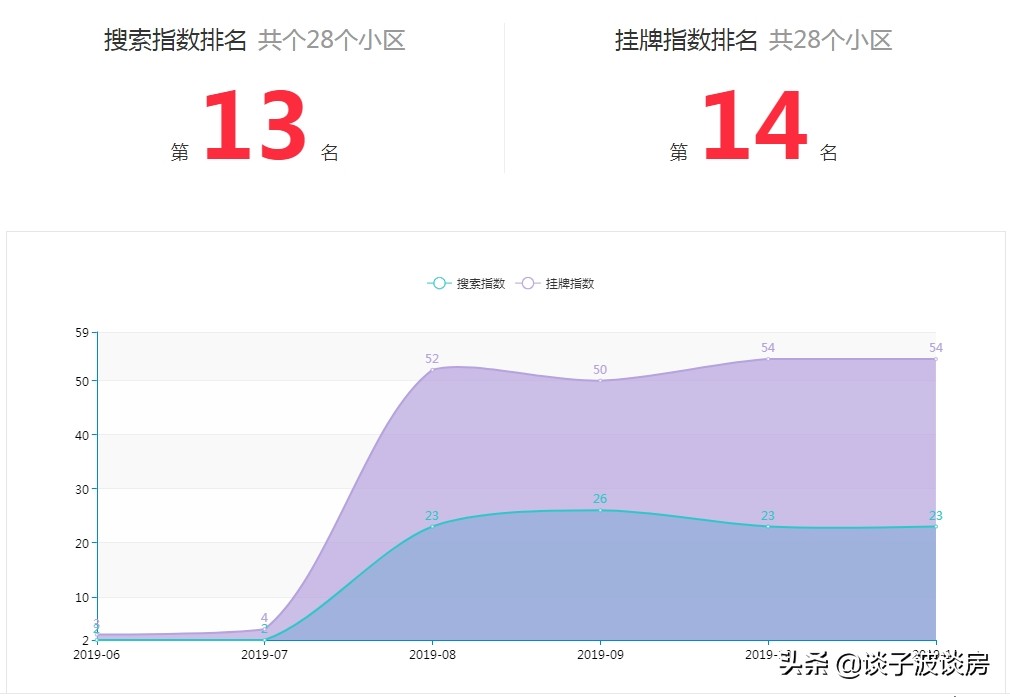Toggle the 挂牌指数 legend marker circle
This screenshot has height=697, width=1010.
527,283
